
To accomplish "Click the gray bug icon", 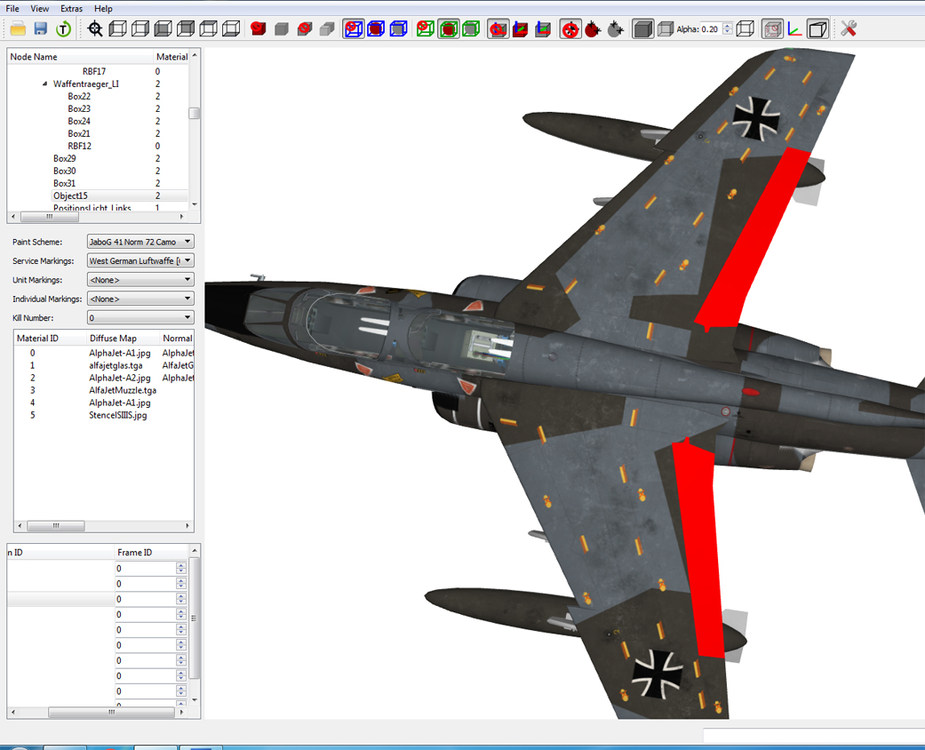I will [x=615, y=28].
